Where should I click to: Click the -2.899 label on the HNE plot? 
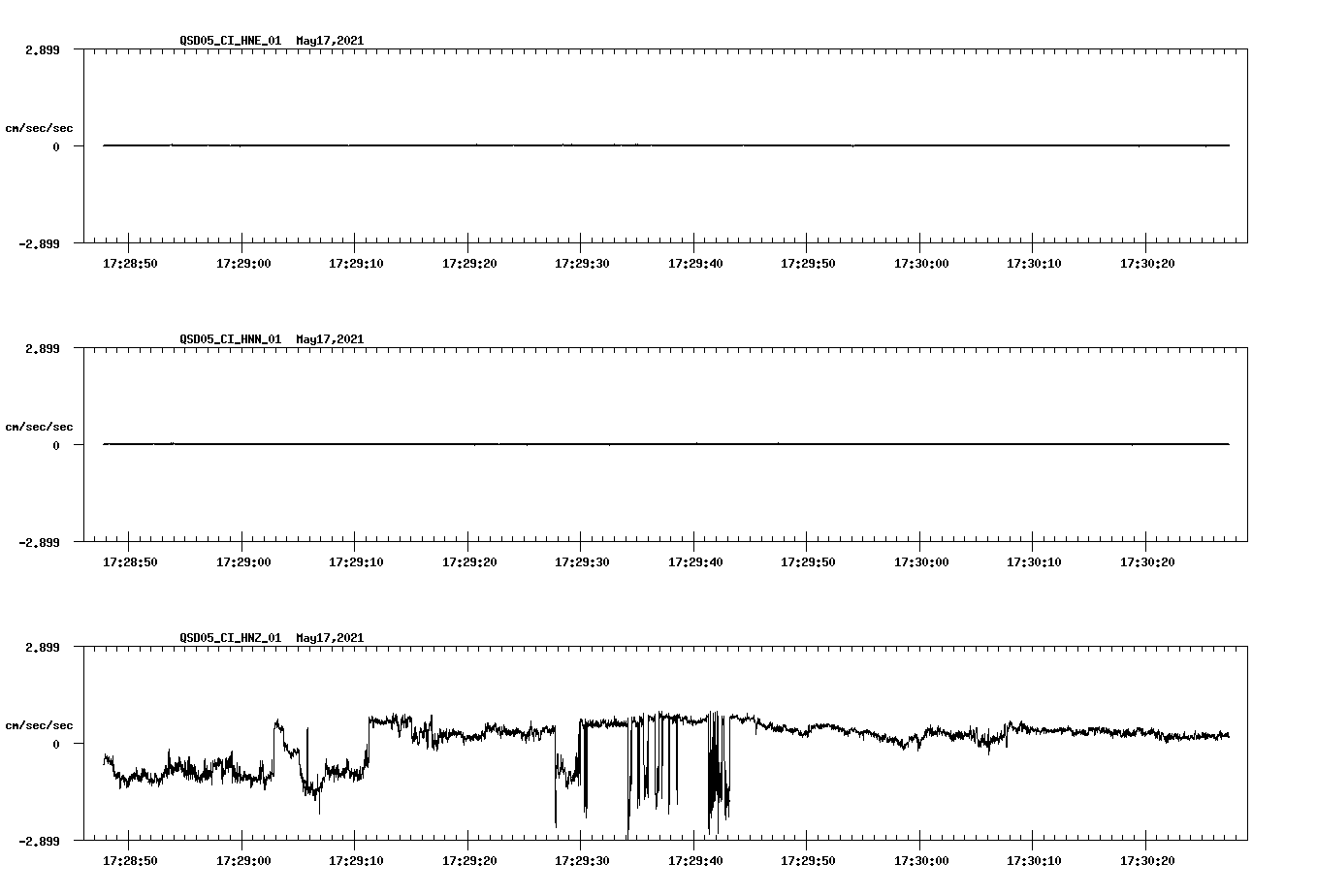[x=37, y=245]
